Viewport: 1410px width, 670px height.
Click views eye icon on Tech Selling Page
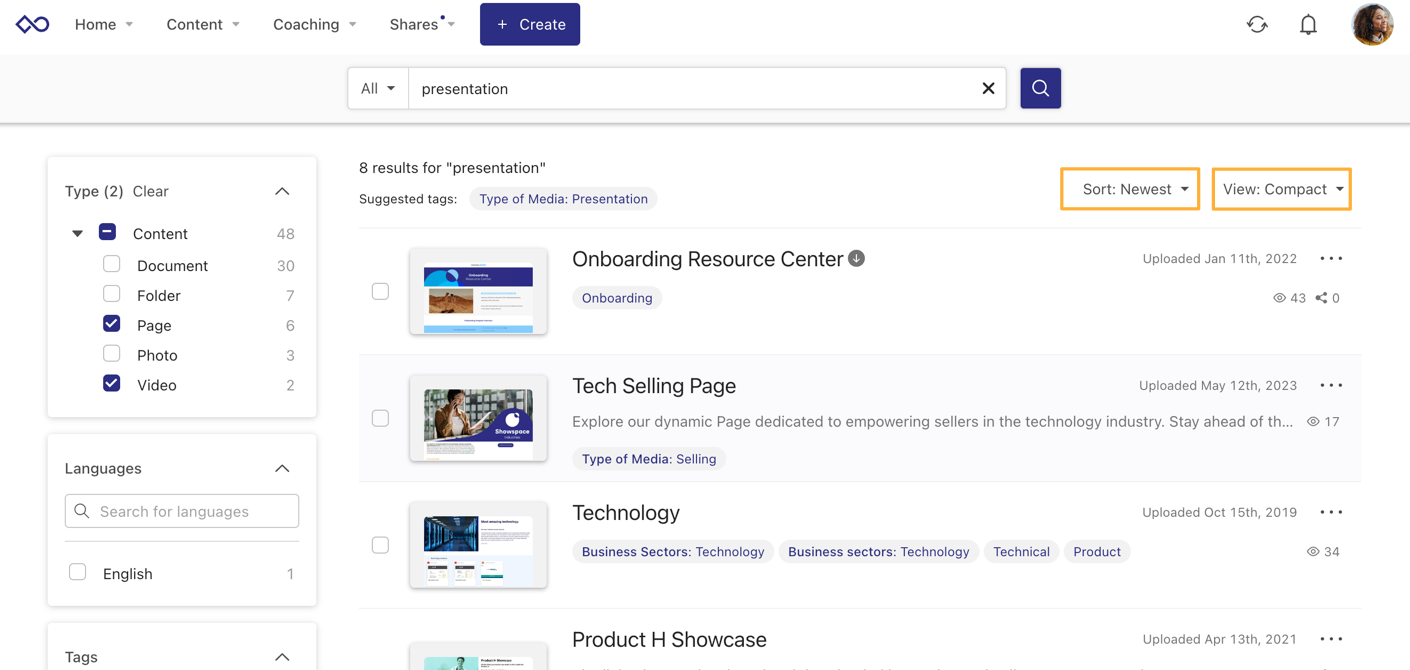pyautogui.click(x=1313, y=422)
